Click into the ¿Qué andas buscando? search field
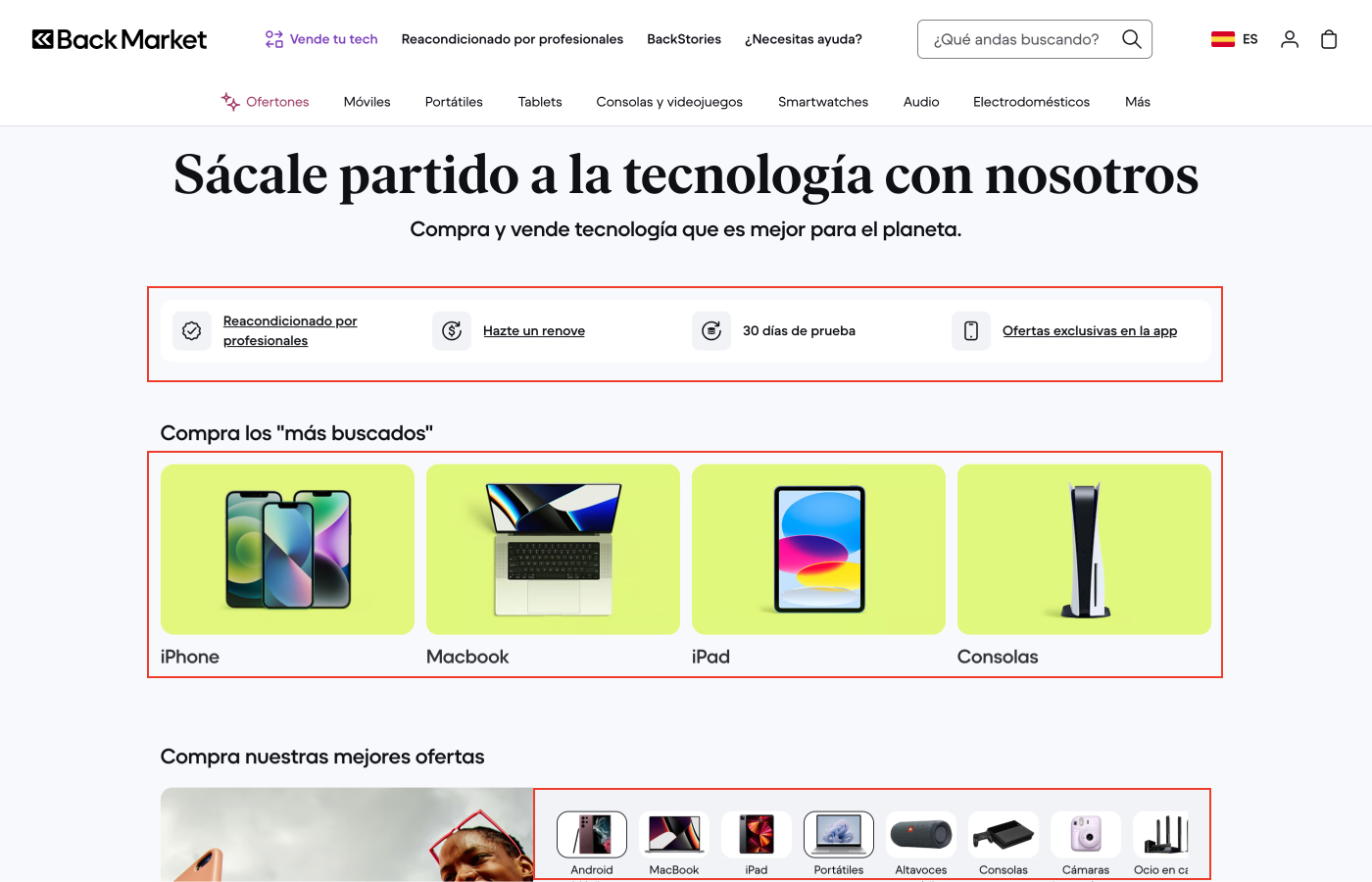 pyautogui.click(x=1015, y=39)
